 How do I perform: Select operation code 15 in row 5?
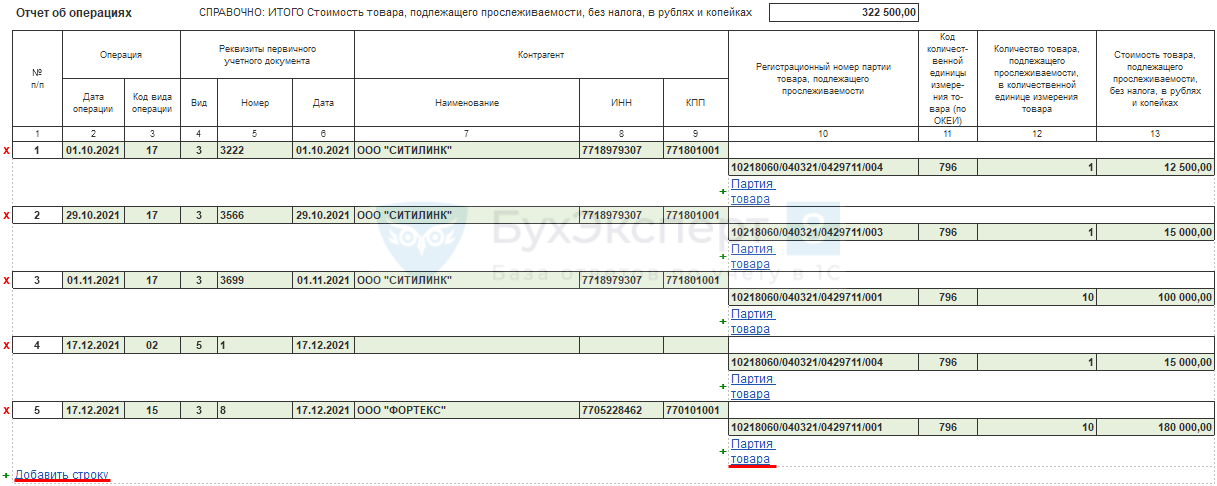[152, 410]
